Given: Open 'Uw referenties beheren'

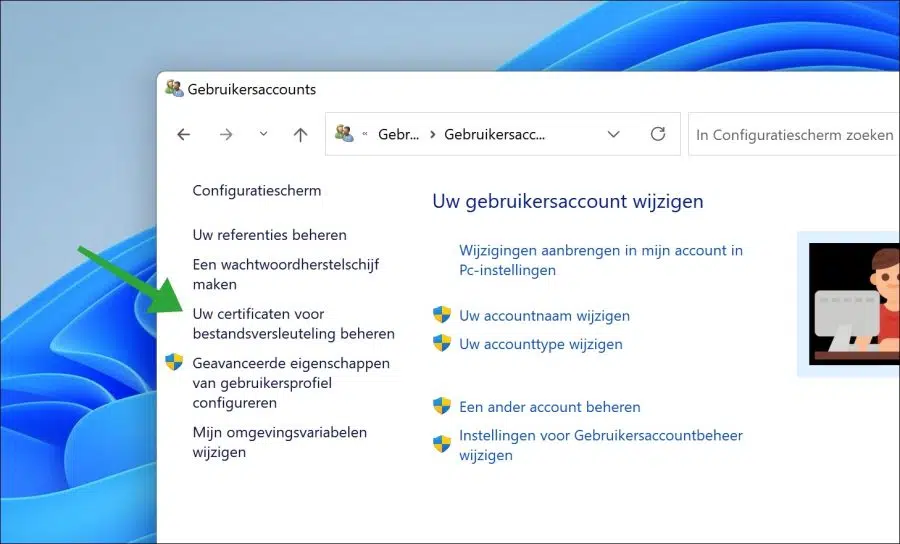Looking at the screenshot, I should click(270, 235).
